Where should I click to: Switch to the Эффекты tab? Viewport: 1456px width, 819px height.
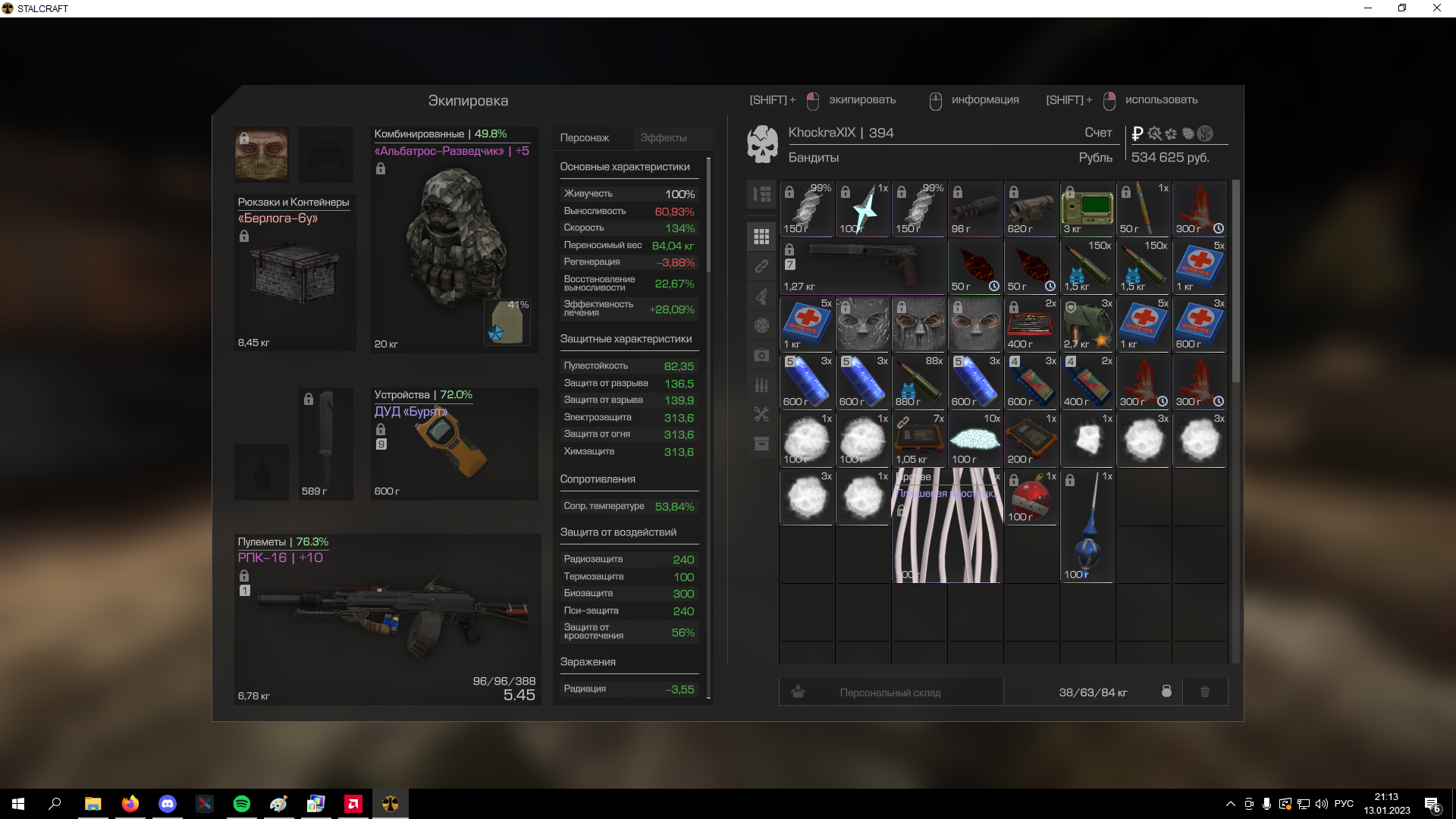664,138
